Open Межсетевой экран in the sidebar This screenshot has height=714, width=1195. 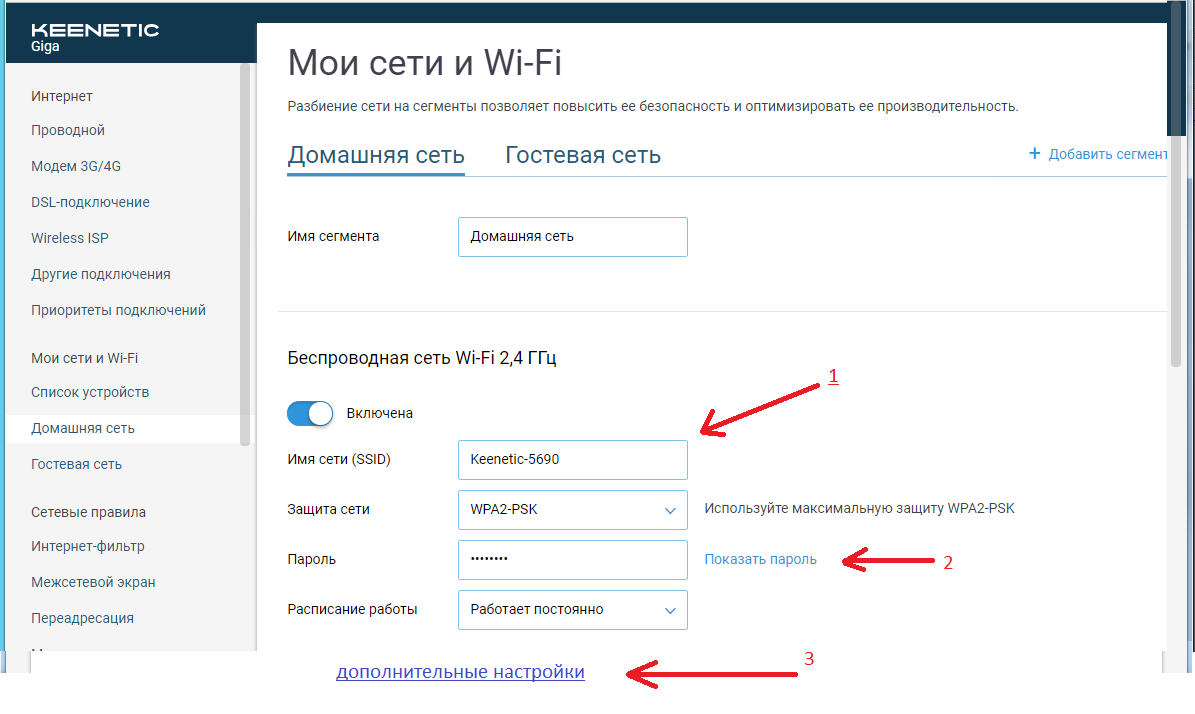[x=93, y=582]
